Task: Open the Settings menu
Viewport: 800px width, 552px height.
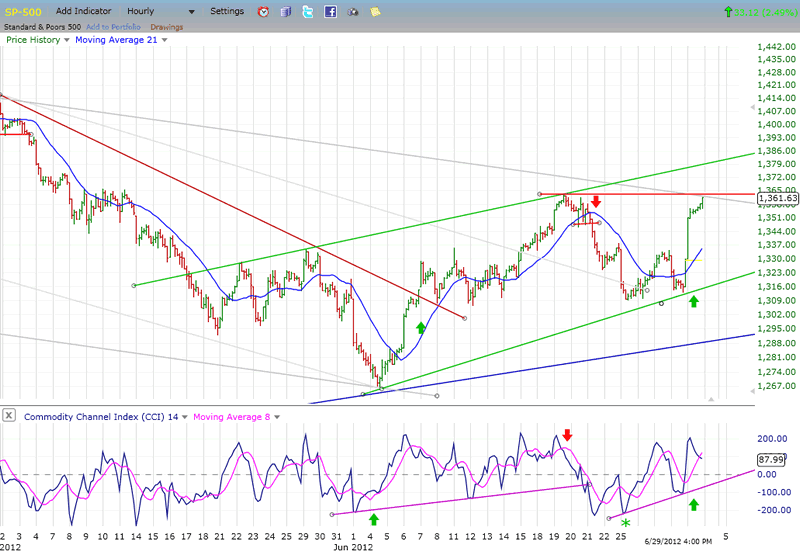Action: [x=228, y=11]
